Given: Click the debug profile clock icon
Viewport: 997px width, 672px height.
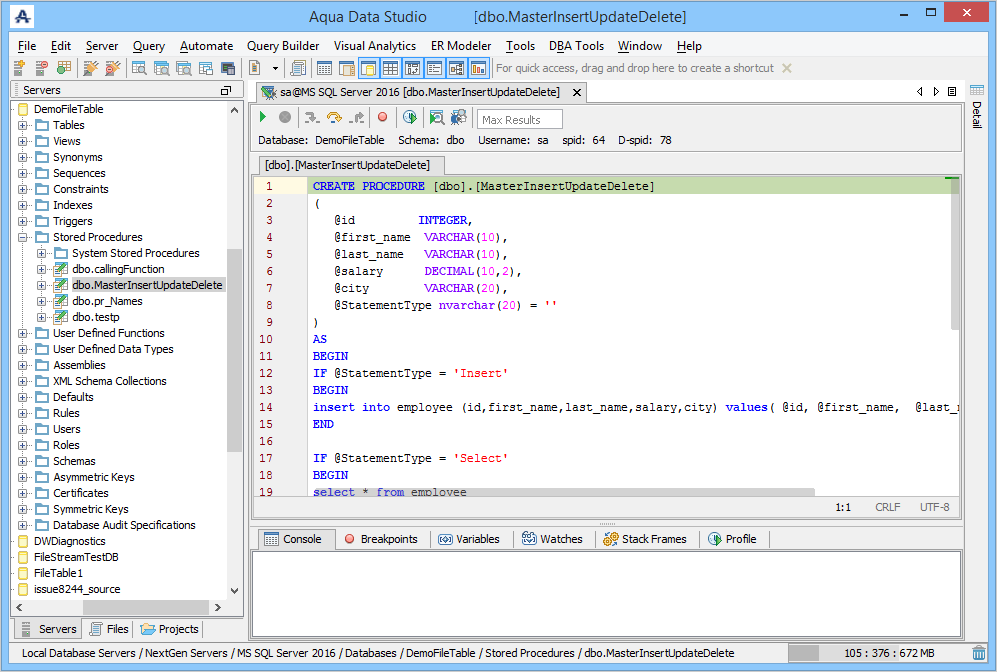Looking at the screenshot, I should coord(409,118).
